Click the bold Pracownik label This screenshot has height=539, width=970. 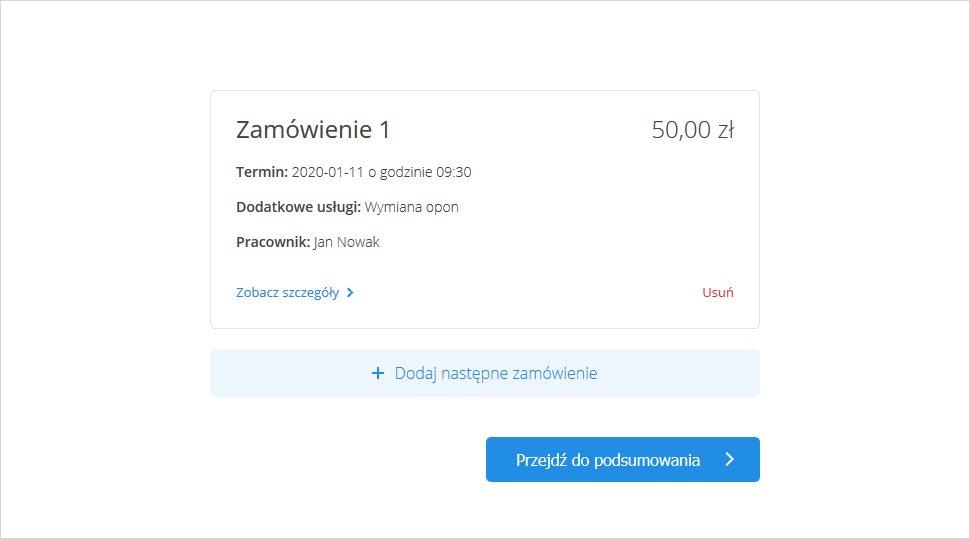(273, 242)
